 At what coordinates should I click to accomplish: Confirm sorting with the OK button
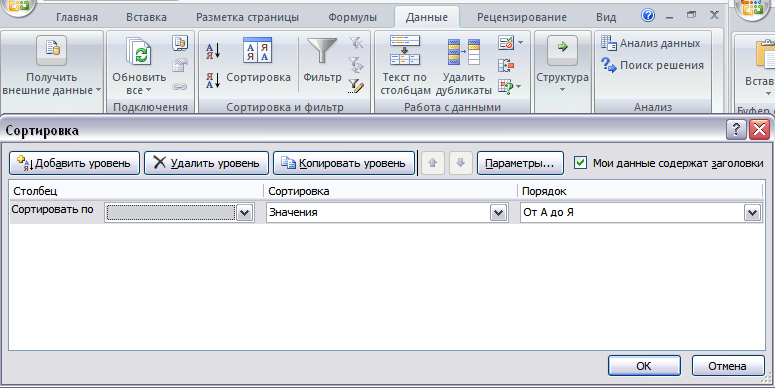644,366
